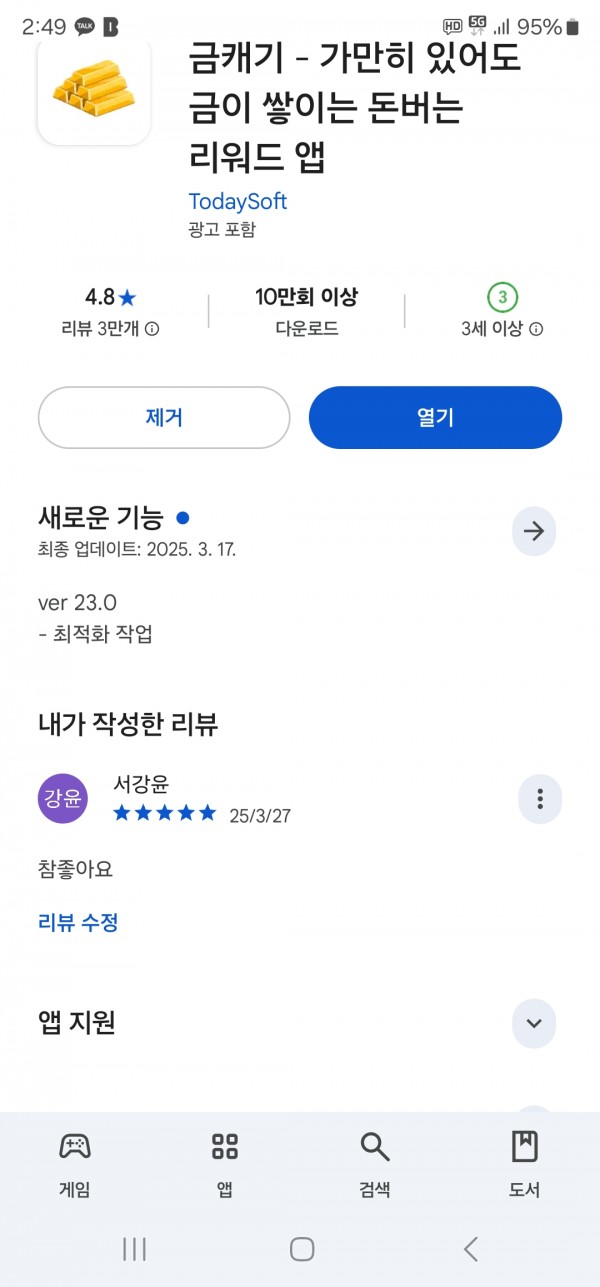
Task: Tap the info icon beside 3세 이상
Action: tap(536, 329)
